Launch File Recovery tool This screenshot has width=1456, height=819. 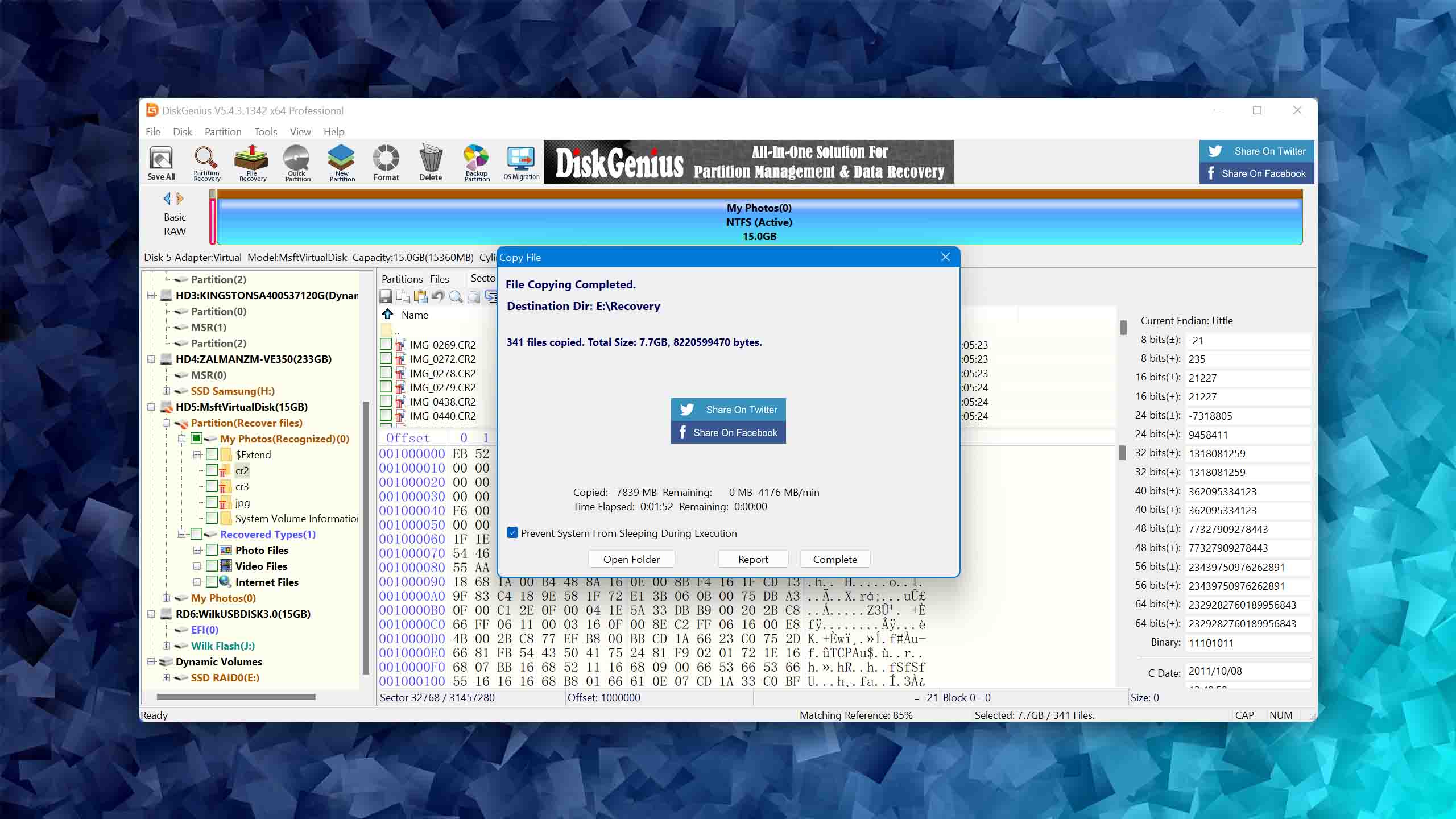[252, 163]
